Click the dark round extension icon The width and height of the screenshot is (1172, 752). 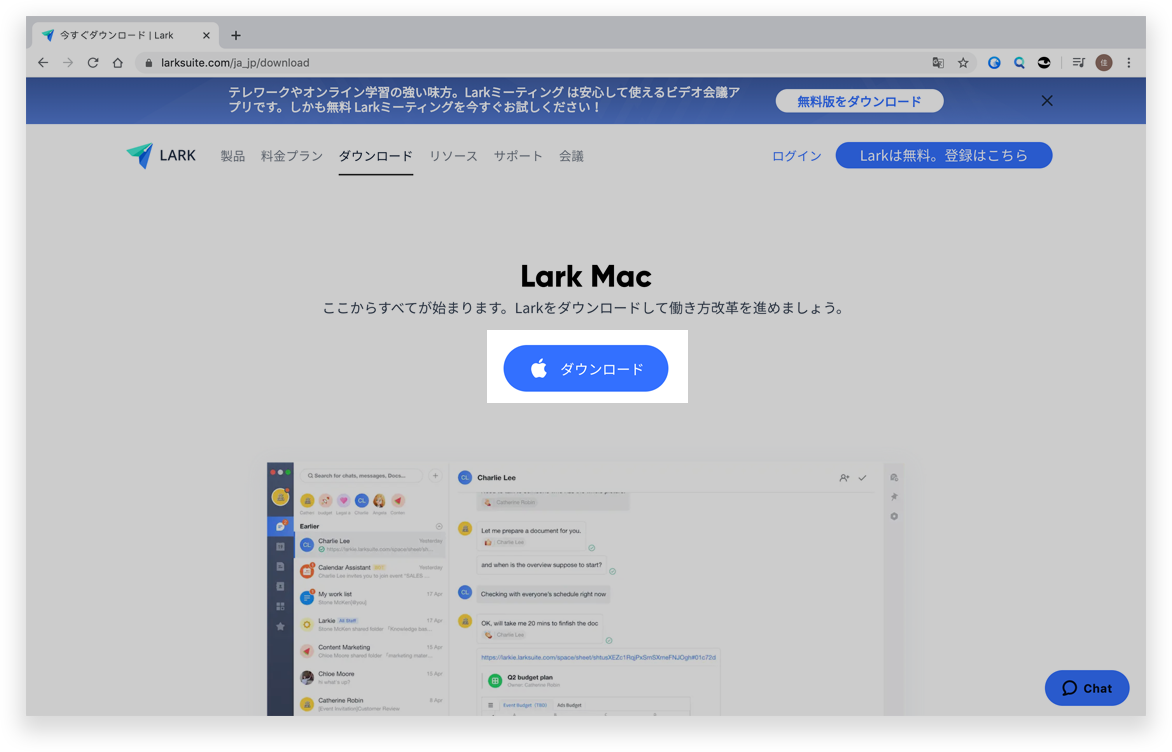1044,63
